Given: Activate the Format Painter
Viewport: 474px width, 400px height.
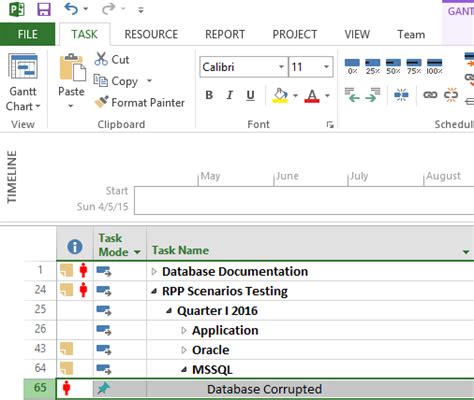Looking at the screenshot, I should [139, 102].
